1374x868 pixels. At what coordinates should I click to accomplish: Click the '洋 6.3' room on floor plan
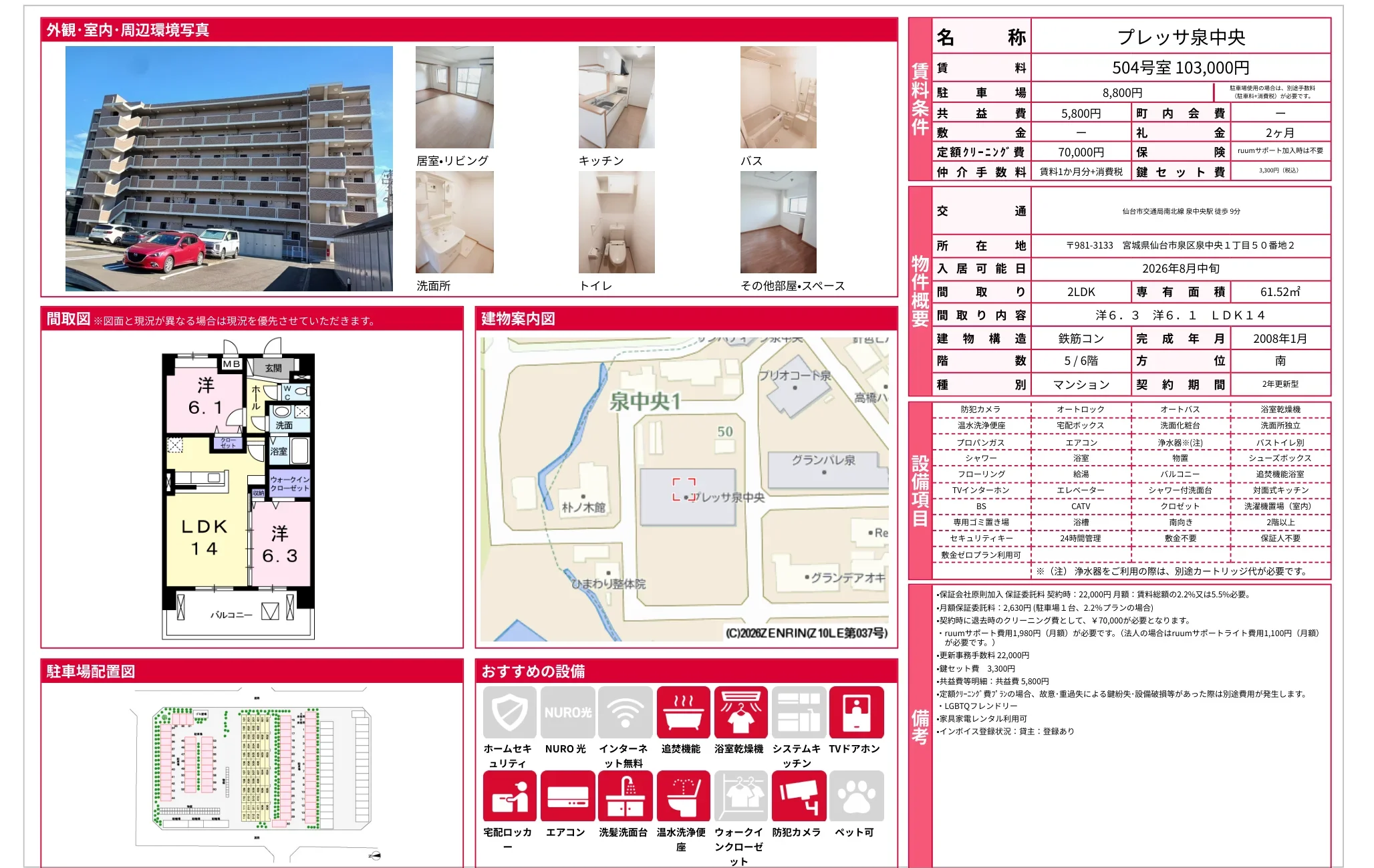pos(280,544)
